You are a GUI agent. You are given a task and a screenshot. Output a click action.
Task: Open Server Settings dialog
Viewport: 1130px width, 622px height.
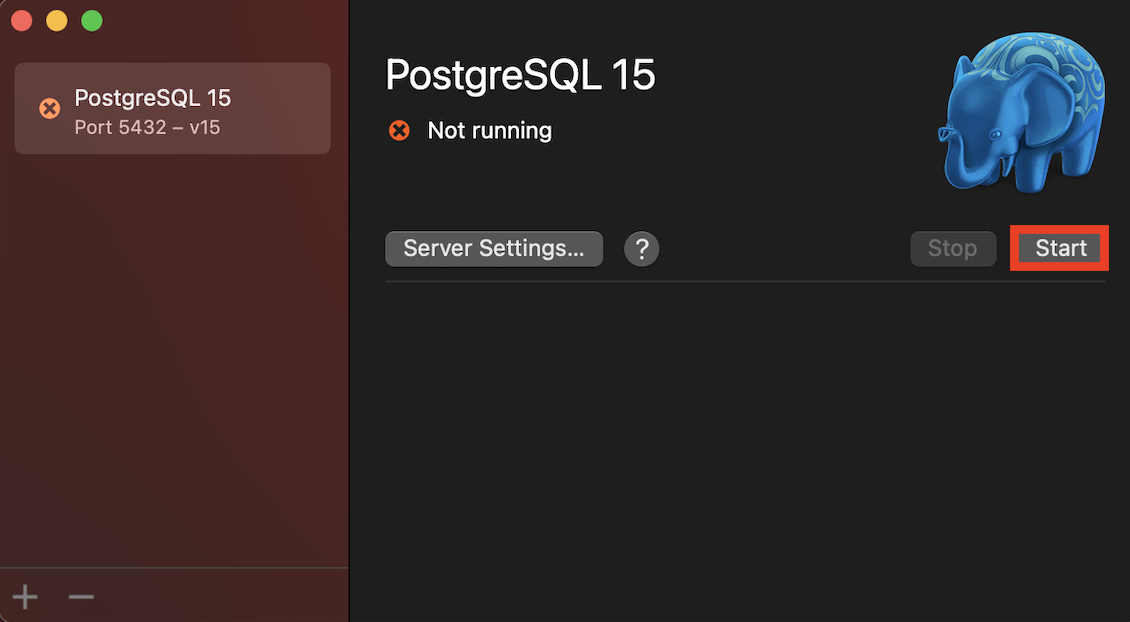494,249
